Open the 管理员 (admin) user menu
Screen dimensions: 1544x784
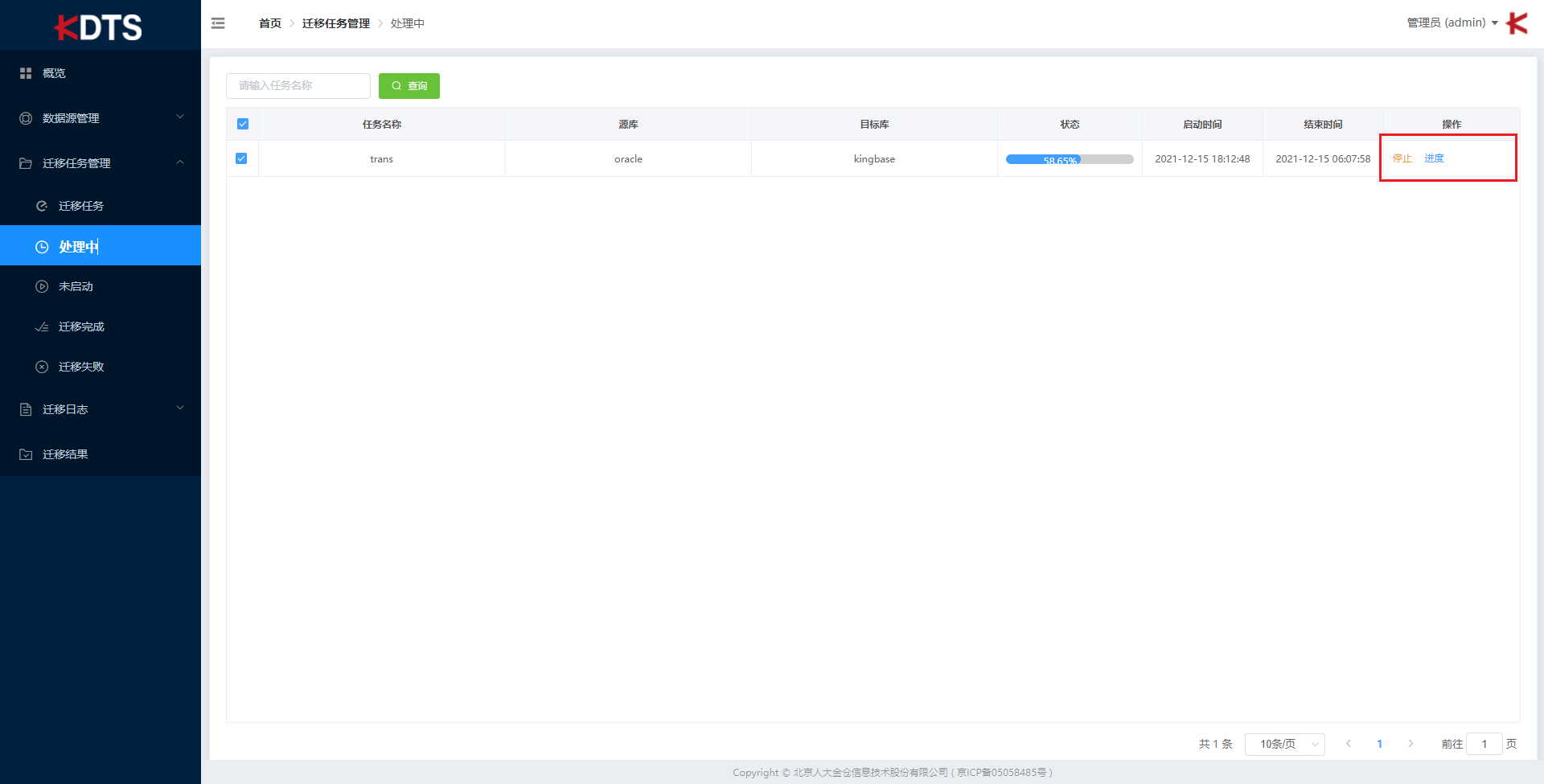[x=1447, y=23]
